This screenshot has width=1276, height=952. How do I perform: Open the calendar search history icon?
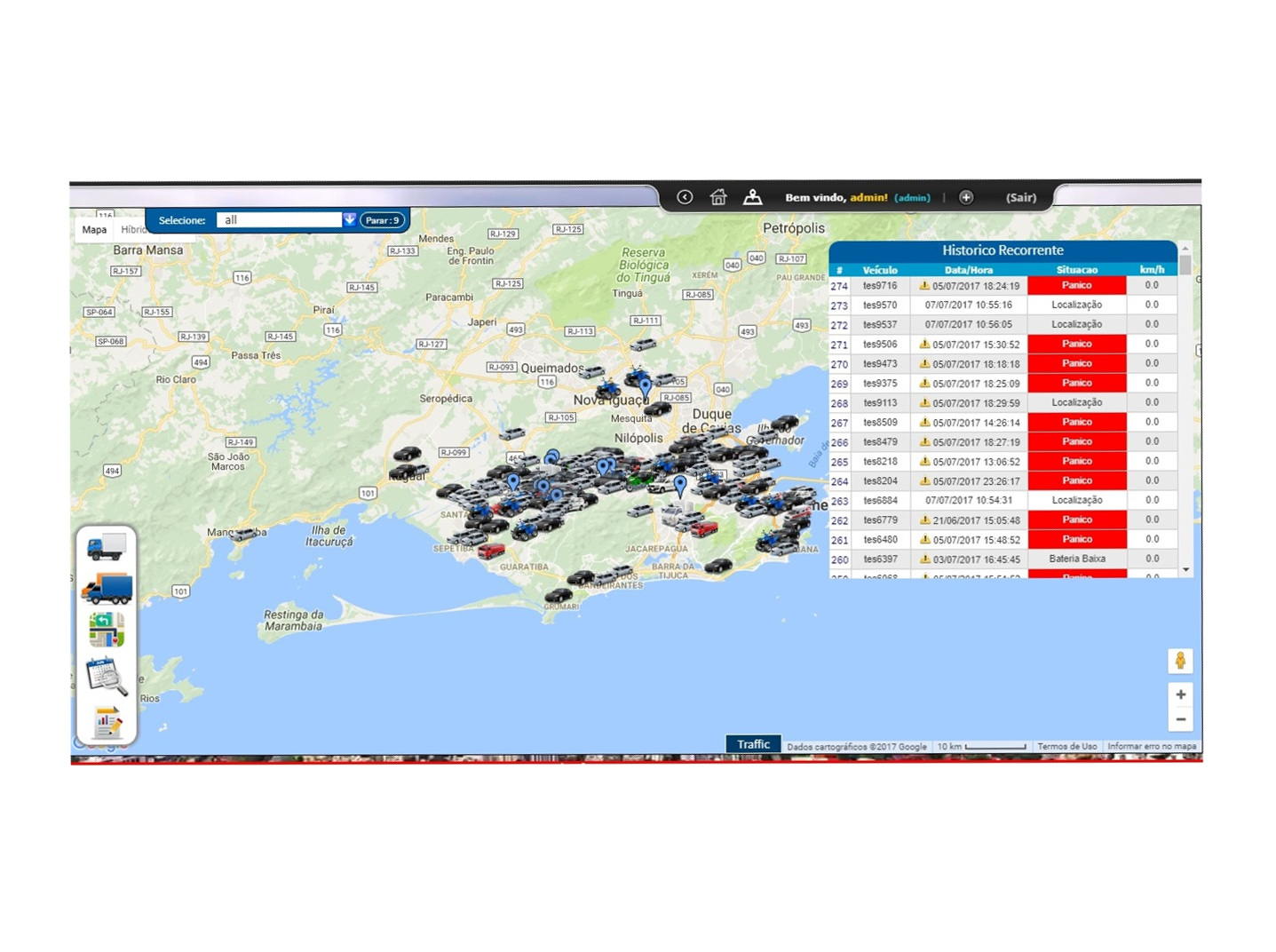[107, 676]
